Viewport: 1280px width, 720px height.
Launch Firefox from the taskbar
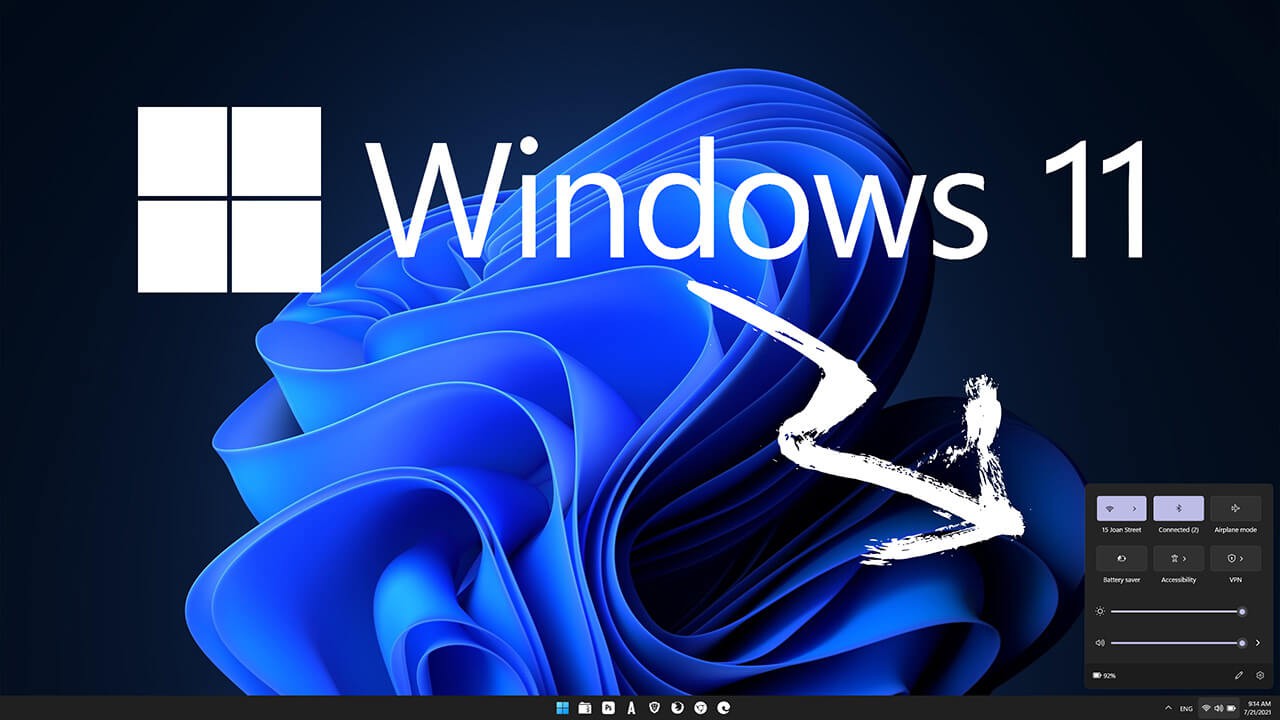click(678, 708)
